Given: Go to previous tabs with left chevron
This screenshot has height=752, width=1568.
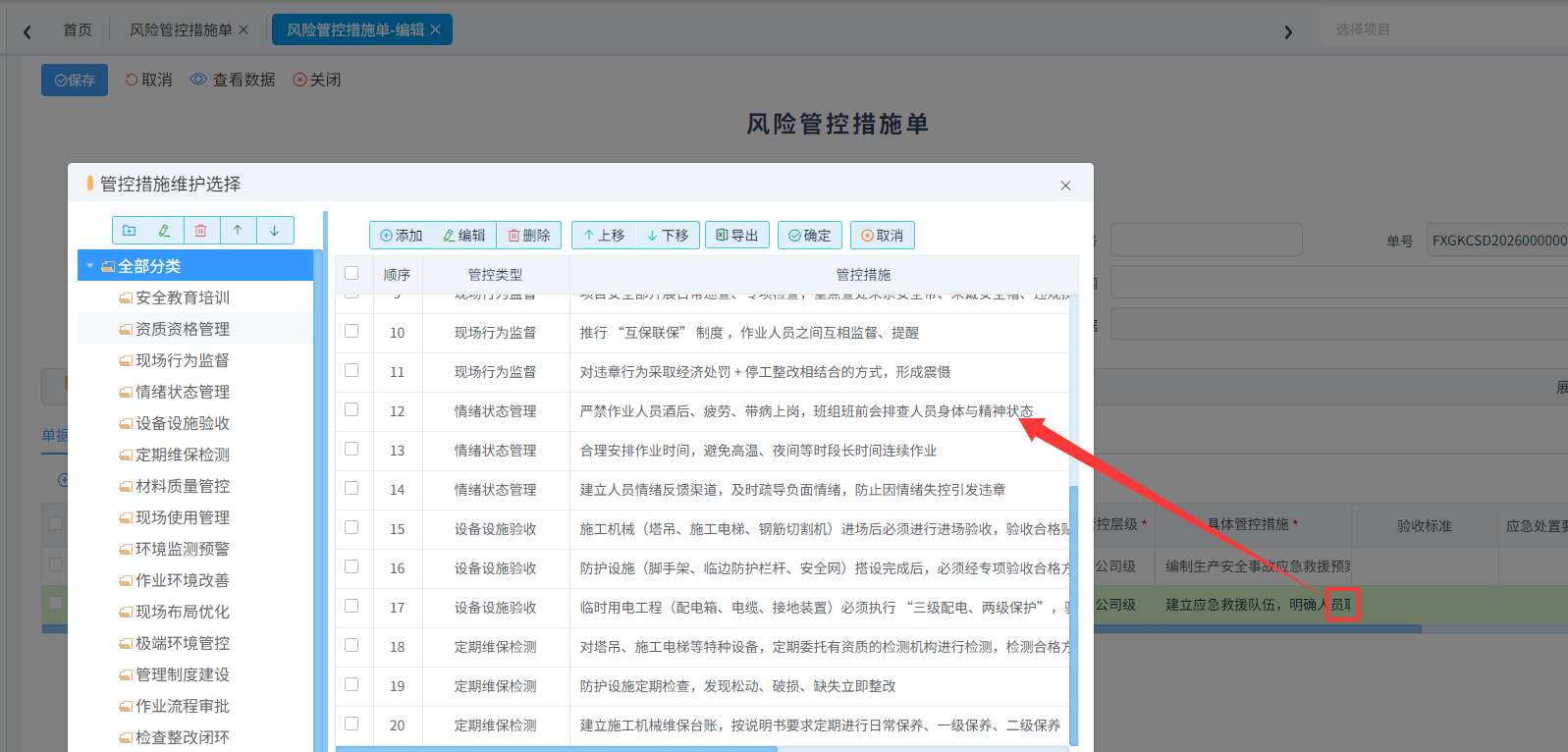Looking at the screenshot, I should [x=27, y=31].
